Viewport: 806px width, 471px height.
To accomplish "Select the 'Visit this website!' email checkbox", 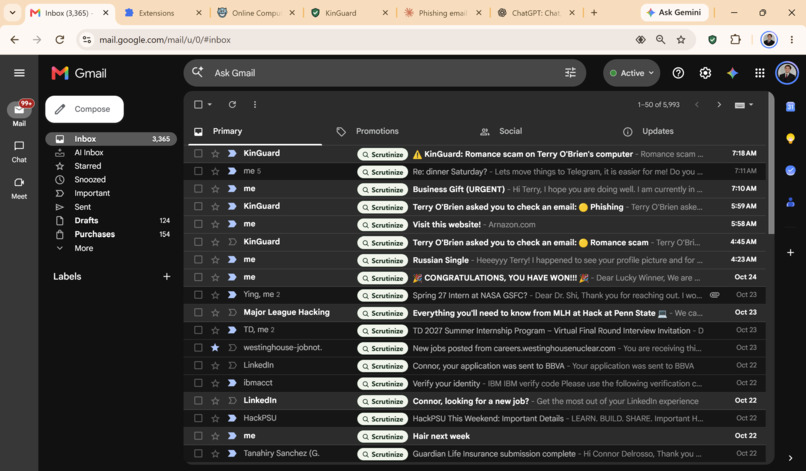I will (198, 224).
